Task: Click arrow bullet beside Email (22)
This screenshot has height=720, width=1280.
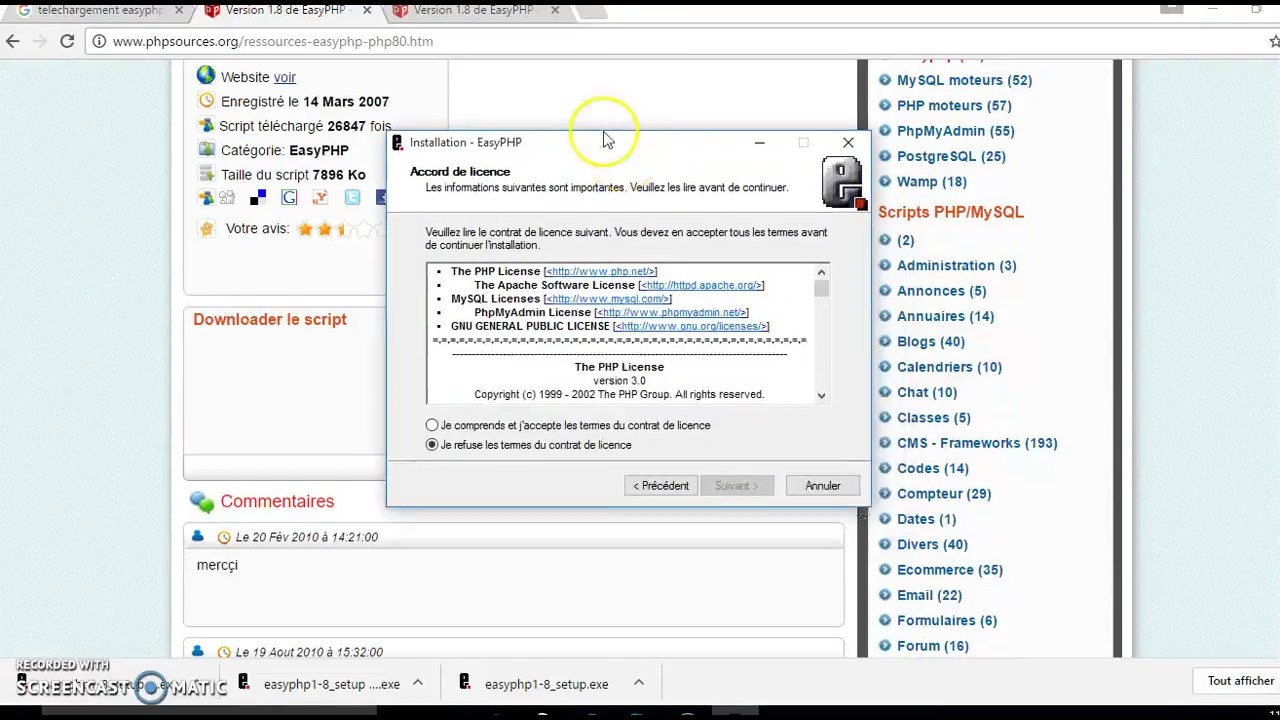Action: (x=885, y=595)
